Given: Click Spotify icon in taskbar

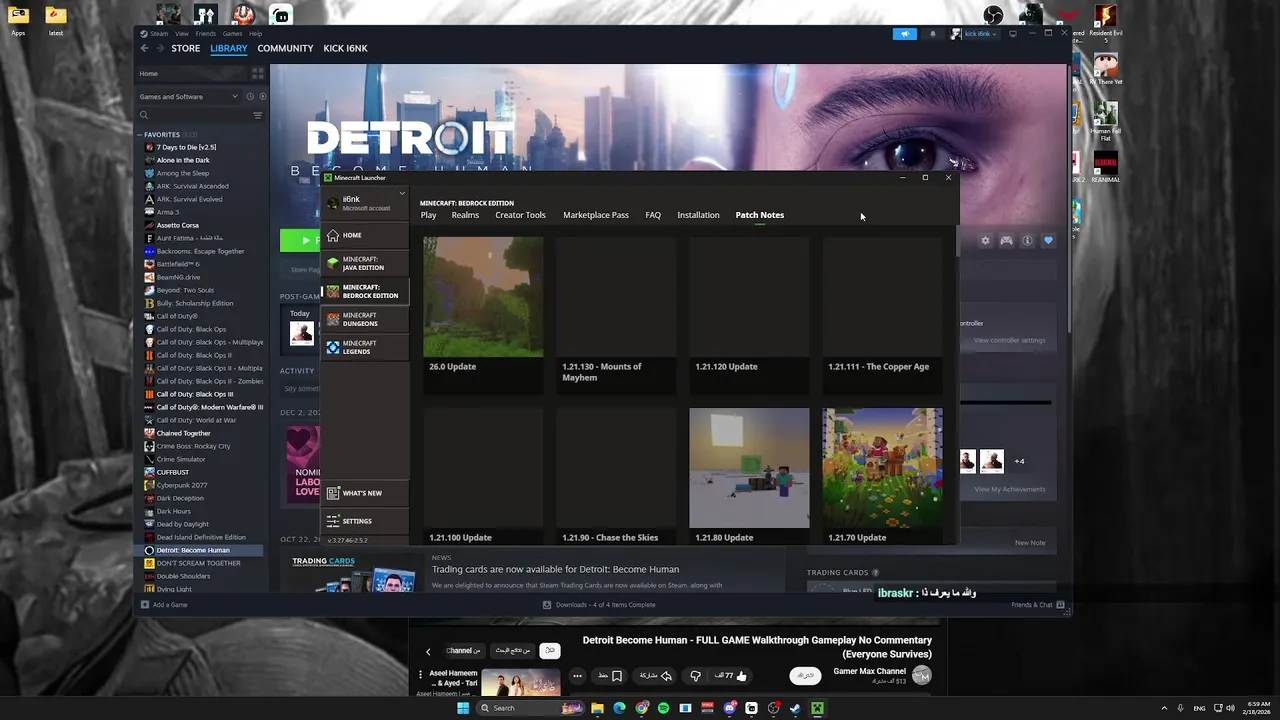Looking at the screenshot, I should pyautogui.click(x=663, y=708).
